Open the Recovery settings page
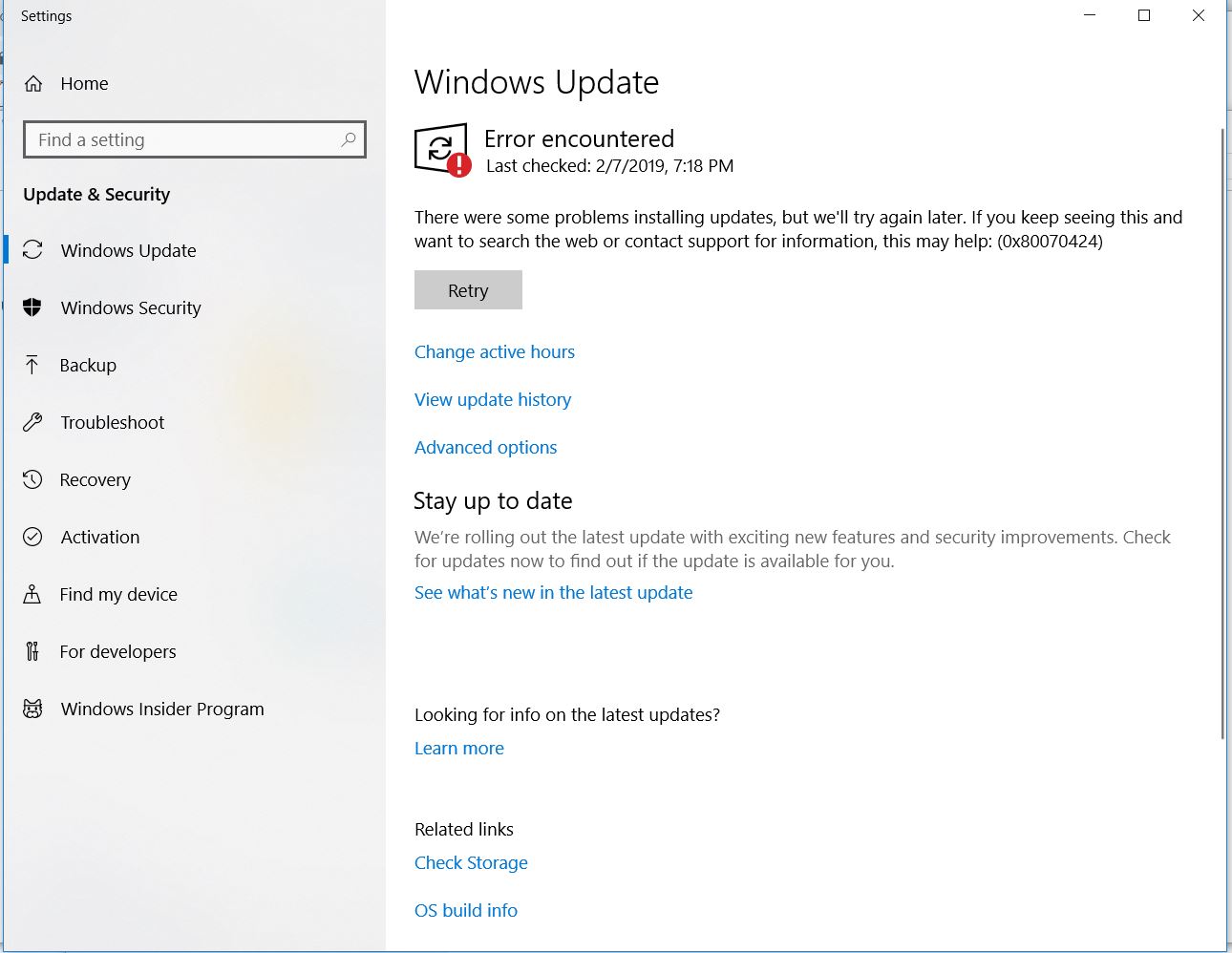The image size is (1232, 953). [195, 479]
